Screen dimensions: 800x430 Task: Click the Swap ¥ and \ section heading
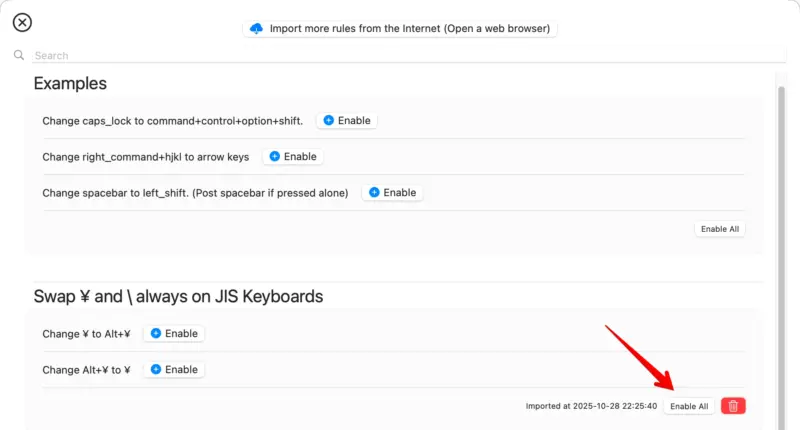click(178, 296)
